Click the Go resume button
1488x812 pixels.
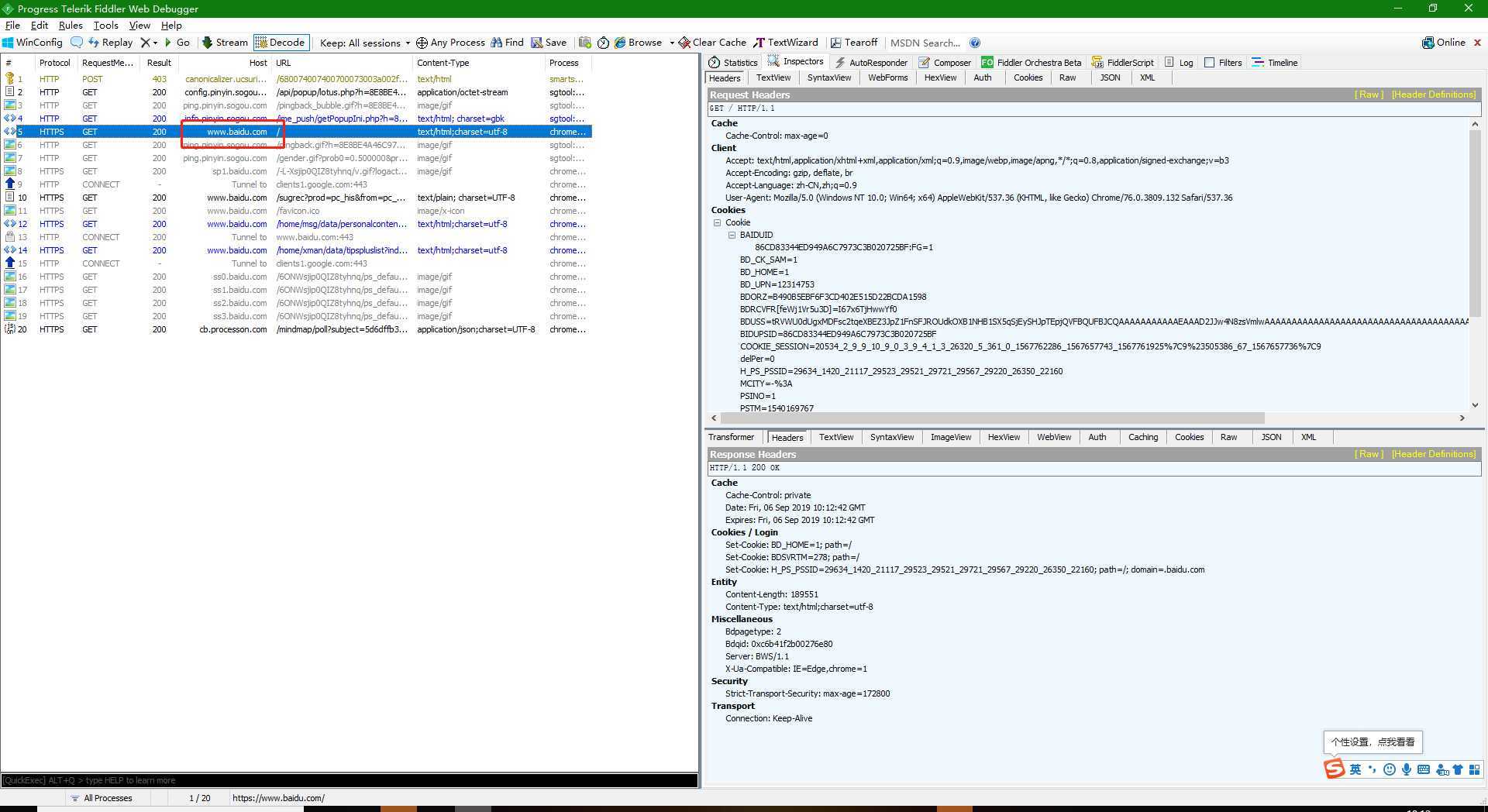177,43
